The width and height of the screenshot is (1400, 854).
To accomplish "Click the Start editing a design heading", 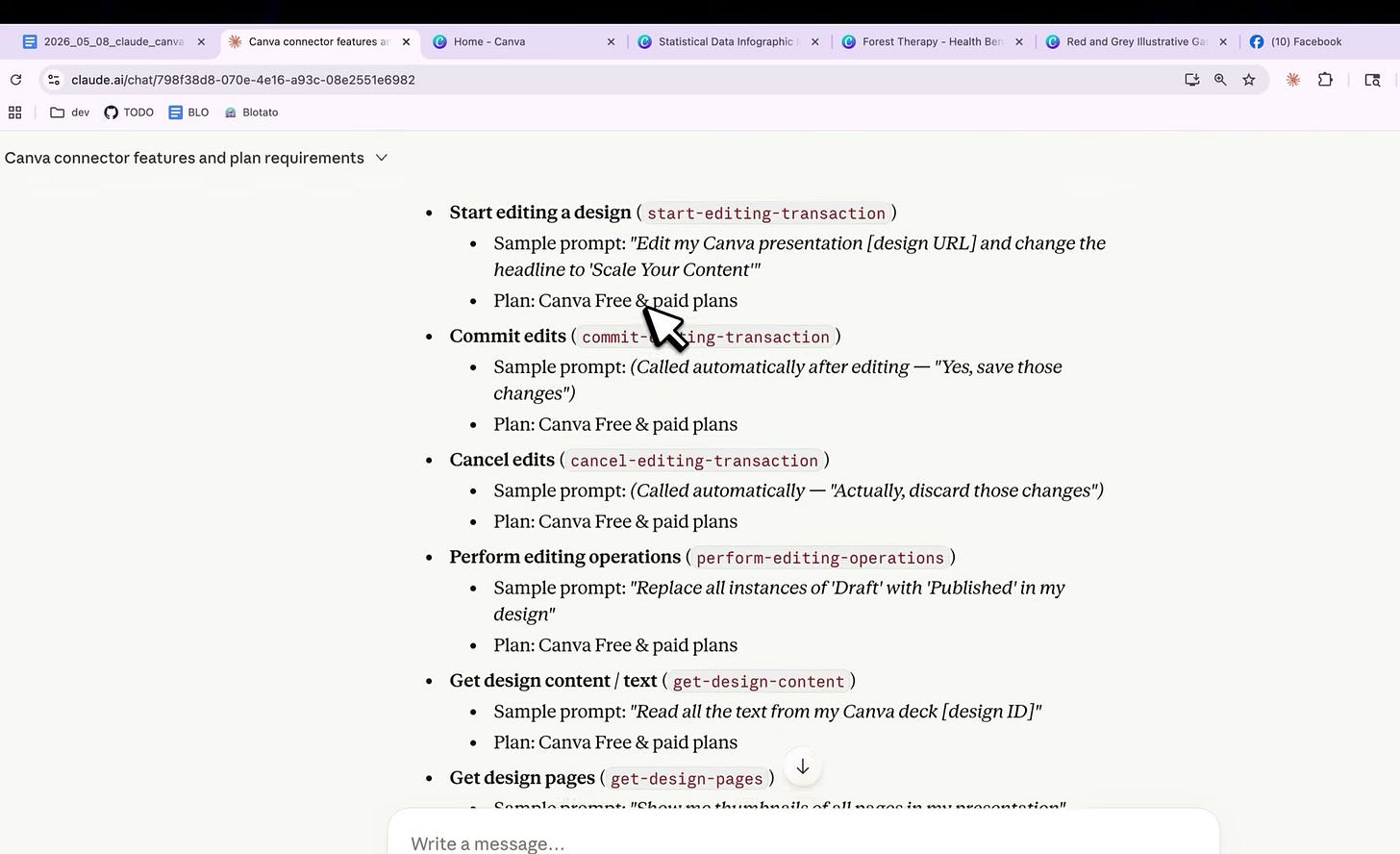I will click(540, 213).
